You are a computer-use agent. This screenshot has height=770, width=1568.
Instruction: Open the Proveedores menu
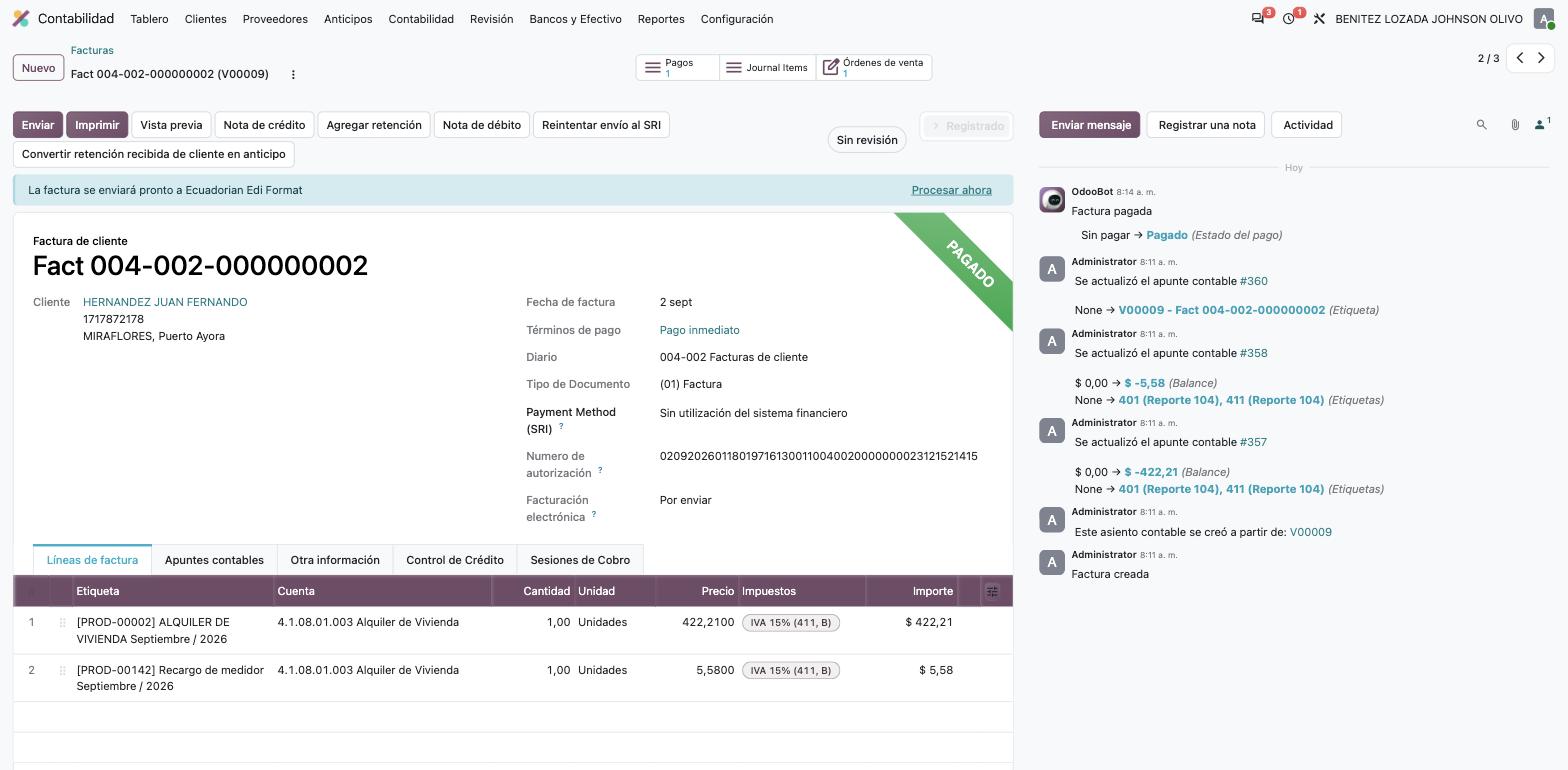[275, 19]
